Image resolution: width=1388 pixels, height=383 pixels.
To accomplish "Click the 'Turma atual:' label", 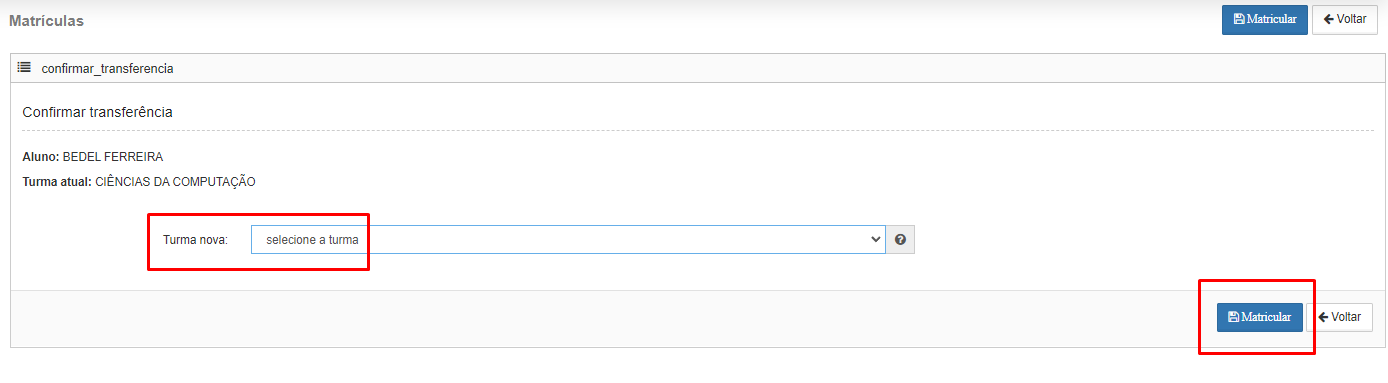I will pyautogui.click(x=57, y=182).
